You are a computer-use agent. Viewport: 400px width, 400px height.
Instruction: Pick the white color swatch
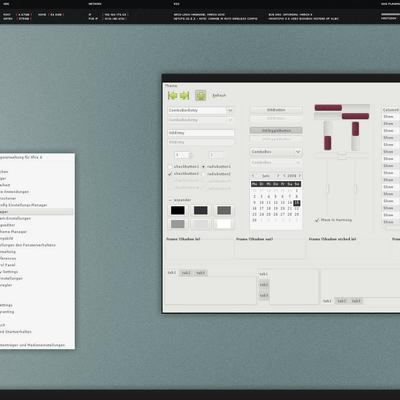pos(224,224)
